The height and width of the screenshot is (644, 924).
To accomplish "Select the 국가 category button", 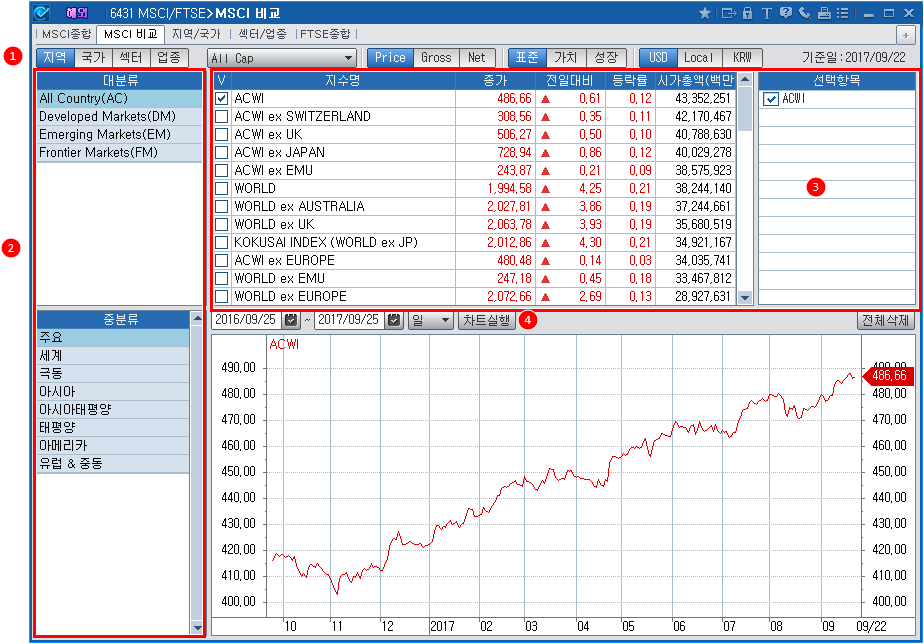I will point(93,58).
